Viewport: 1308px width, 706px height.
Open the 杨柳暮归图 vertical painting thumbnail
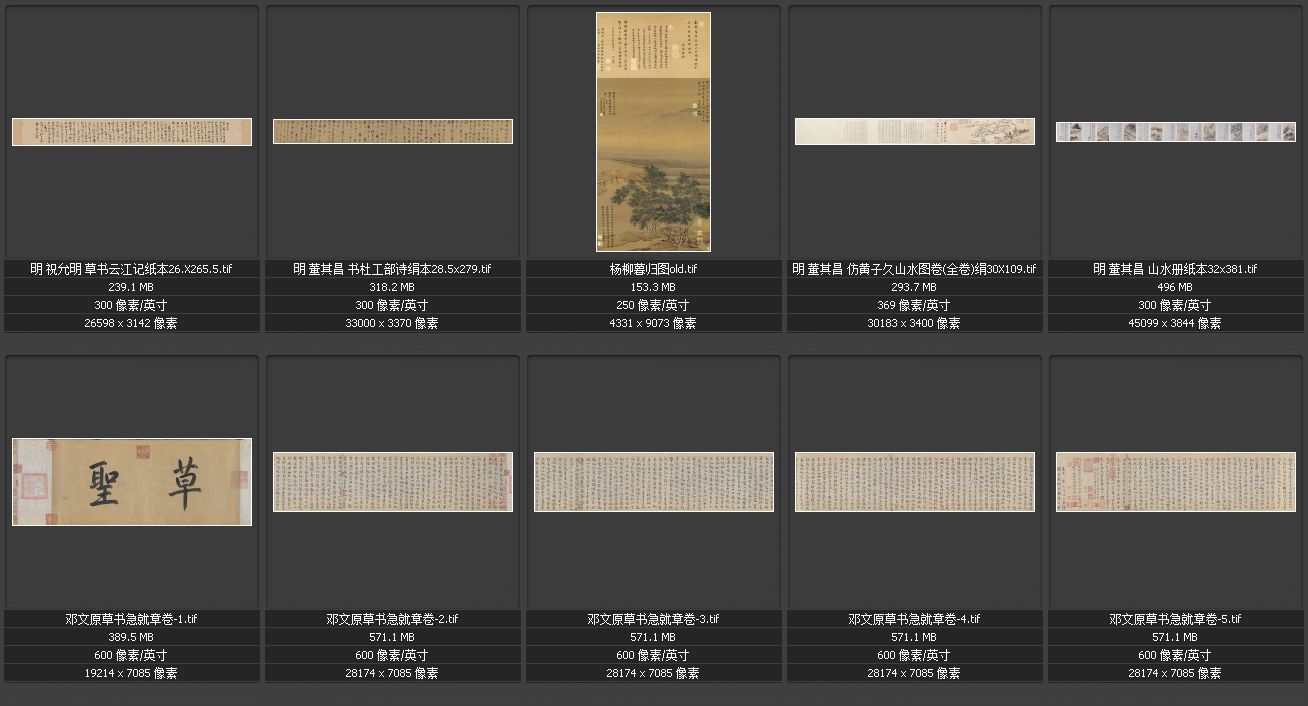(653, 132)
